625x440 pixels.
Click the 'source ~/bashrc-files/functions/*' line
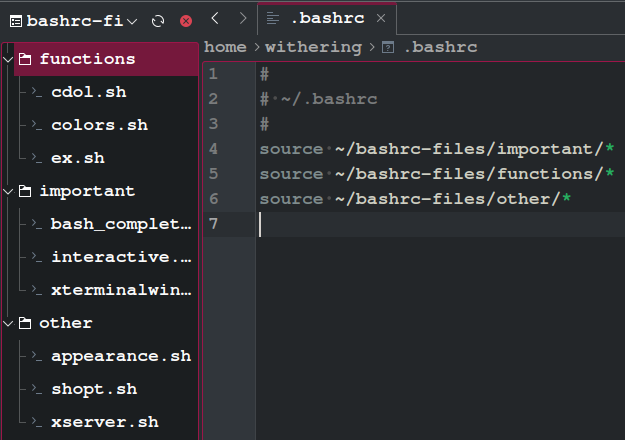437,174
